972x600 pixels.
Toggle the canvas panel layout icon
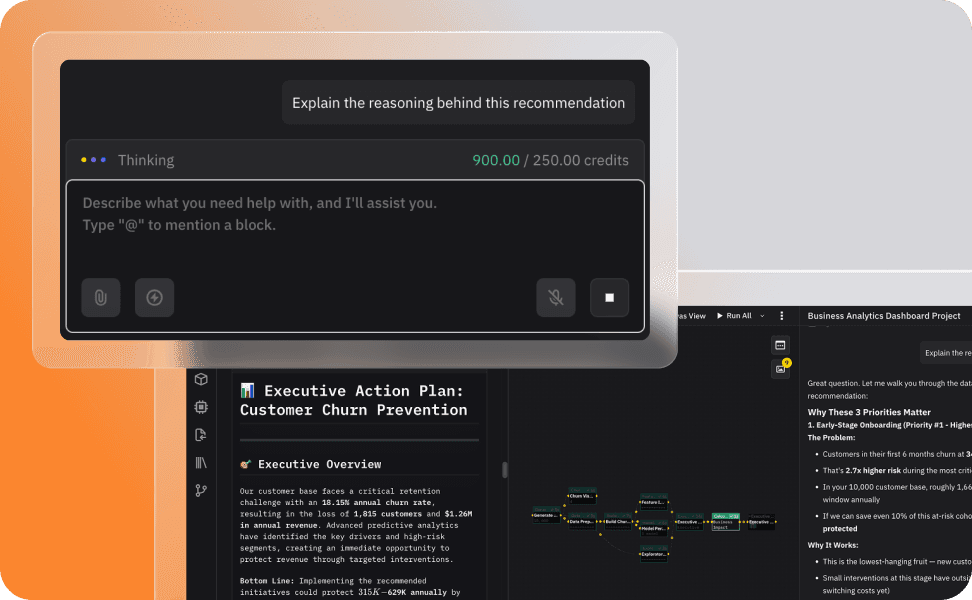click(x=780, y=344)
